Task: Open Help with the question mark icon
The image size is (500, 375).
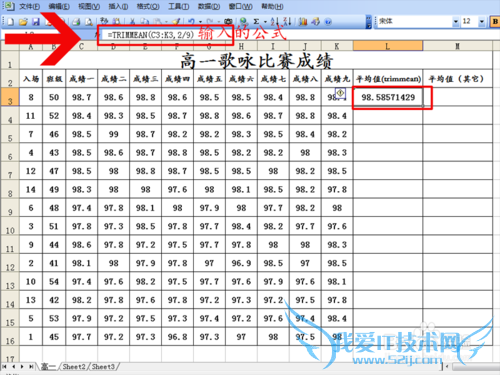Action: [x=328, y=22]
